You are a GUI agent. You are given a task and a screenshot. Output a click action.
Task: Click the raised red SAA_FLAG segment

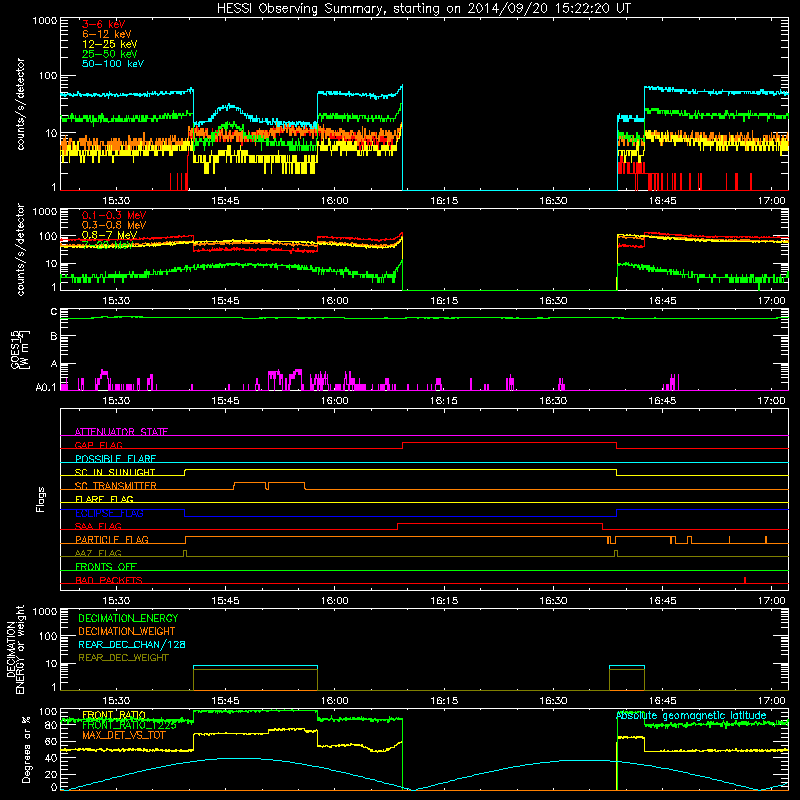click(x=499, y=524)
